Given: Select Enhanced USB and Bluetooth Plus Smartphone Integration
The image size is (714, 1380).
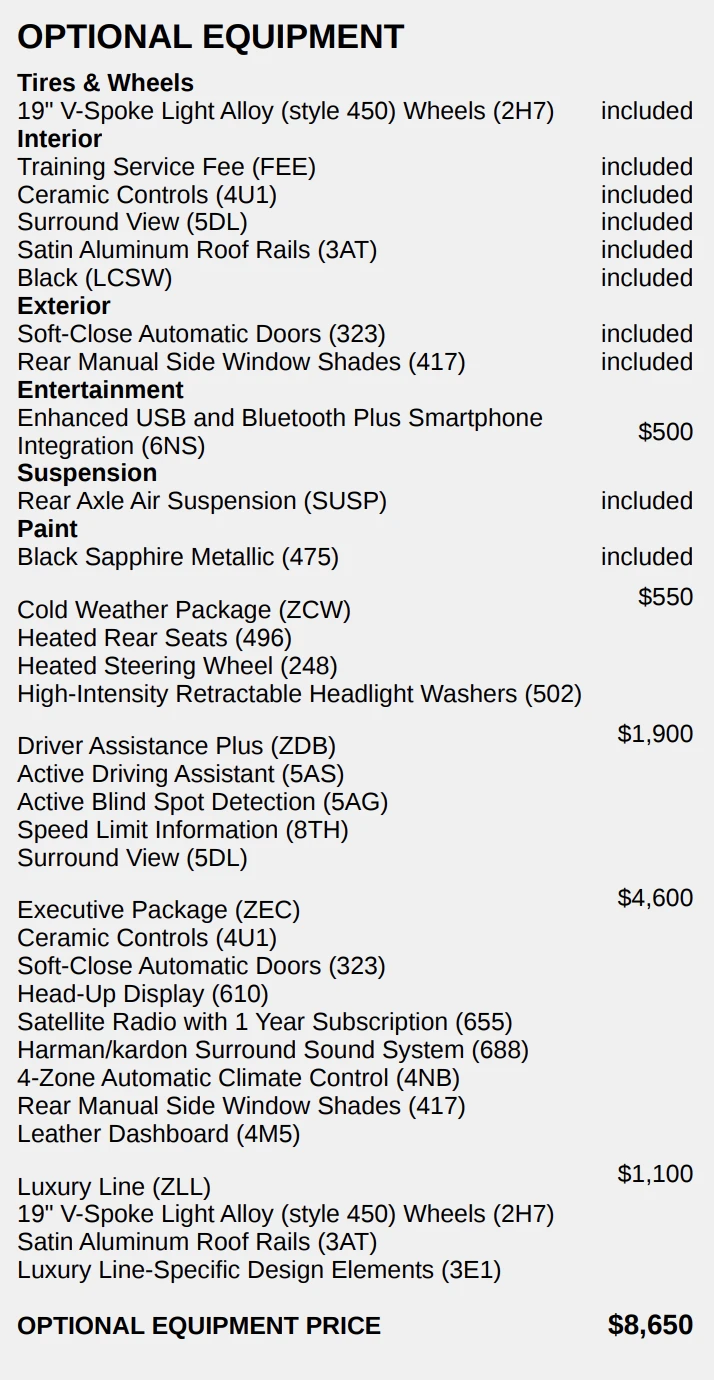Looking at the screenshot, I should 280,431.
